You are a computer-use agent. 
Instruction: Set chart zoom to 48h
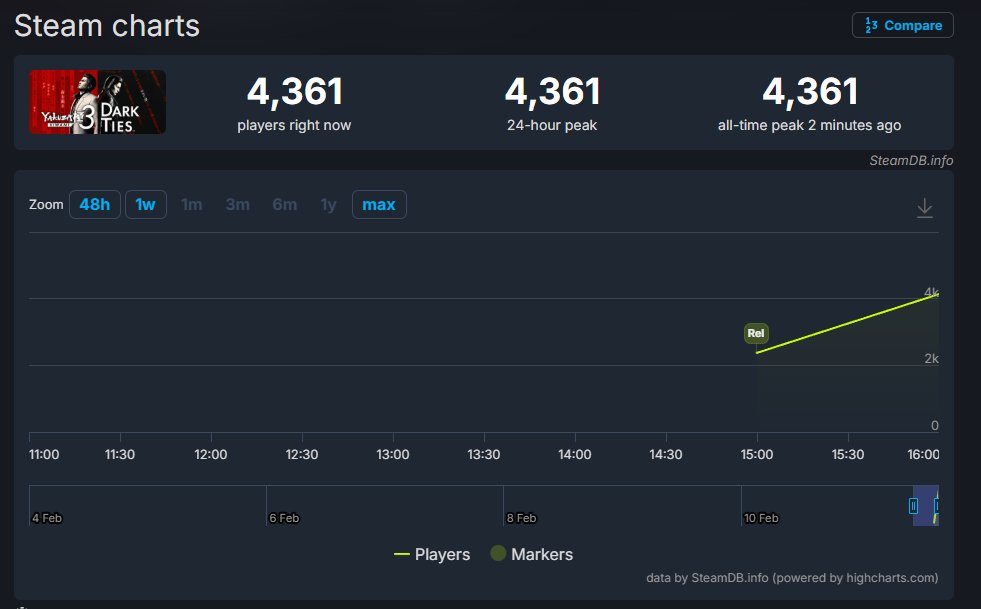pos(94,205)
